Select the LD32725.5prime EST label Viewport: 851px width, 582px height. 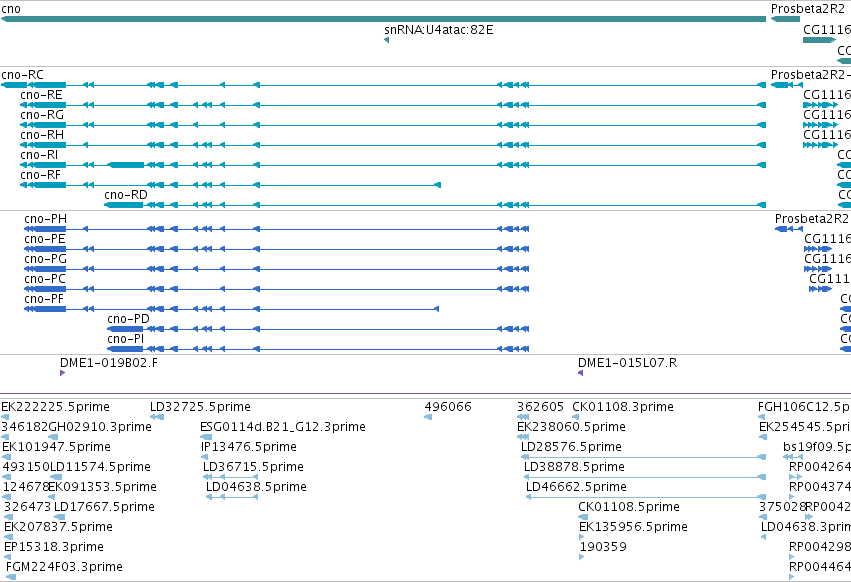(x=200, y=407)
